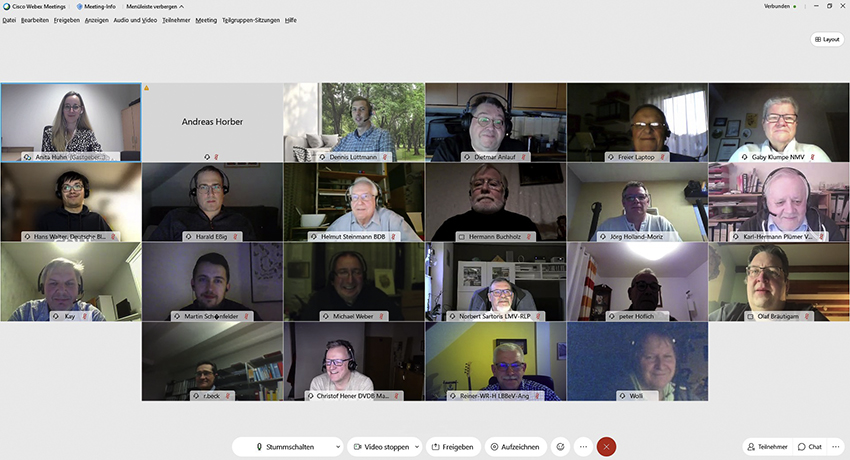The image size is (850, 460).
Task: Expand the video options arrow beside Video stoppen
Action: tap(416, 447)
